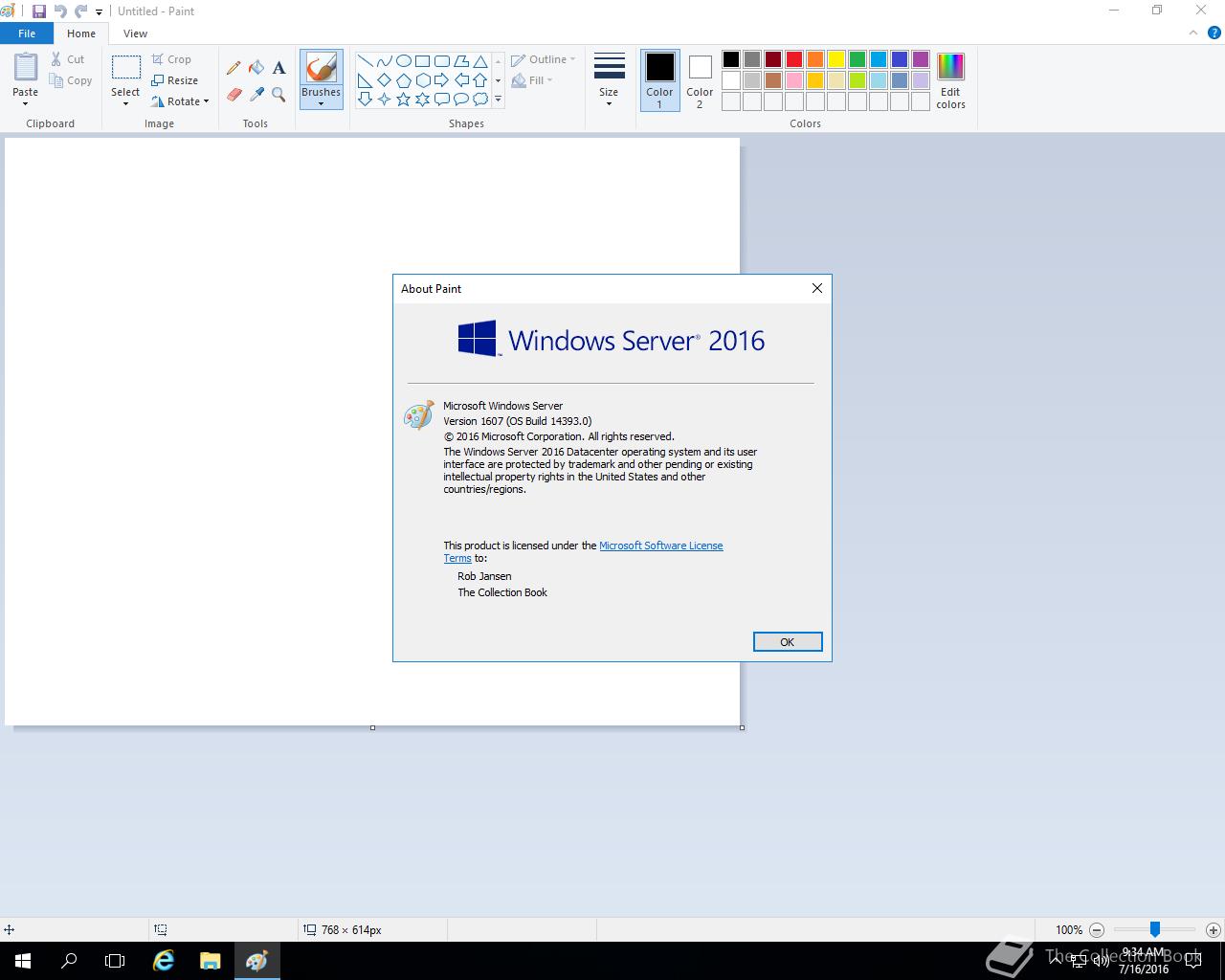Image resolution: width=1225 pixels, height=980 pixels.
Task: Click the Save icon in quick access toolbar
Action: coord(39,11)
